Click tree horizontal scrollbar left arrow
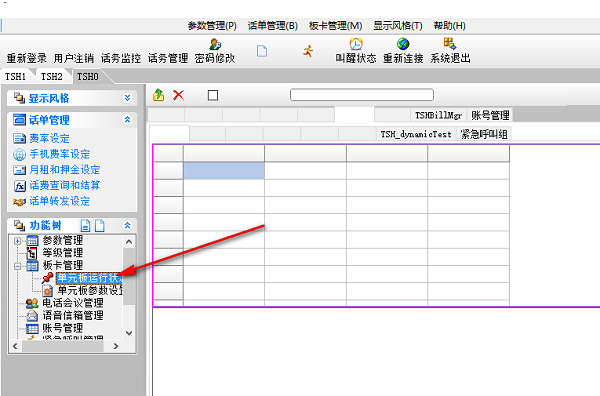This screenshot has height=396, width=600. pyautogui.click(x=15, y=346)
